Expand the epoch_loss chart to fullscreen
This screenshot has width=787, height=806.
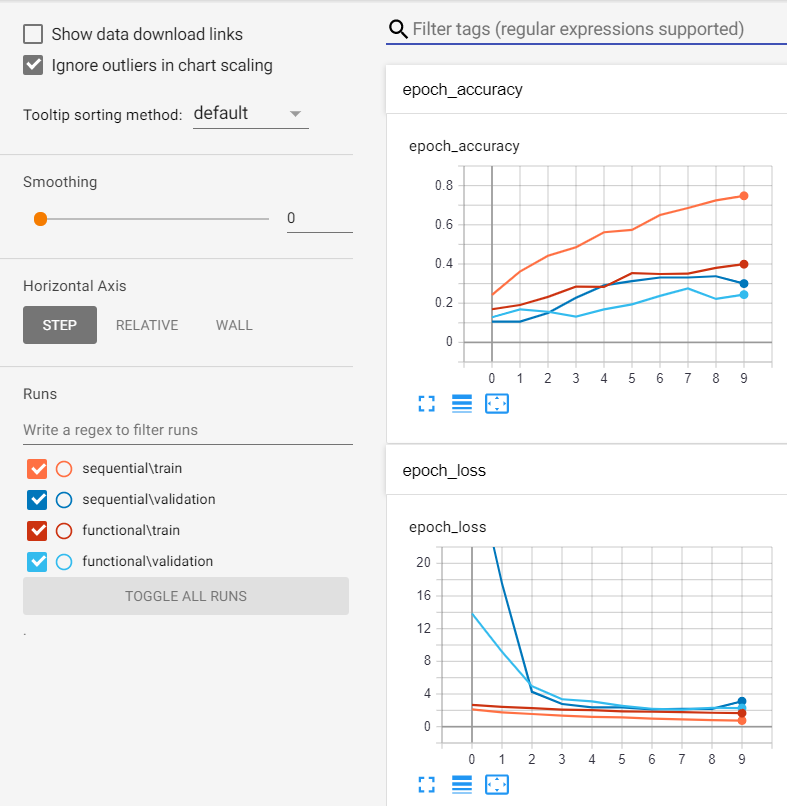426,784
